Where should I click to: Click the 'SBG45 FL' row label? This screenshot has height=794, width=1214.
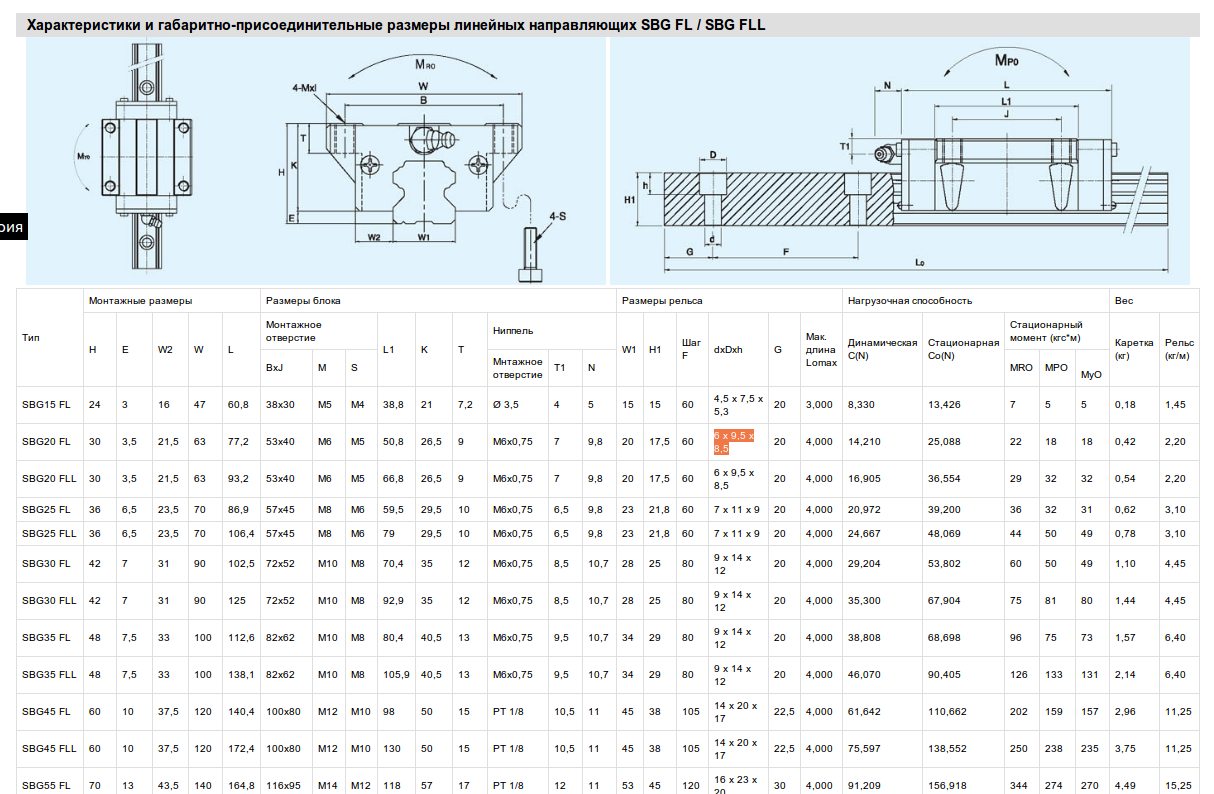click(x=46, y=712)
